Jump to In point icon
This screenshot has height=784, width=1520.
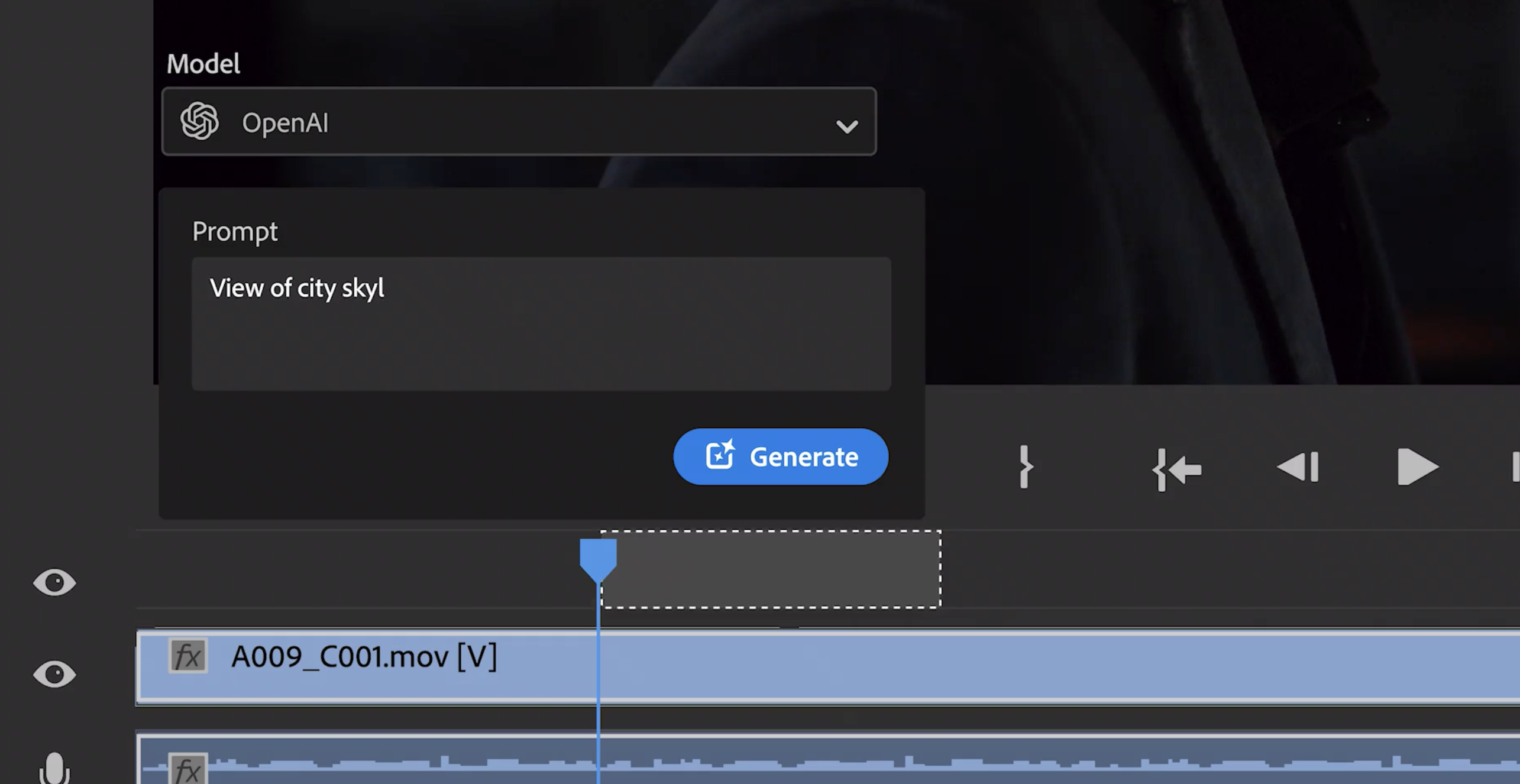[x=1176, y=469]
